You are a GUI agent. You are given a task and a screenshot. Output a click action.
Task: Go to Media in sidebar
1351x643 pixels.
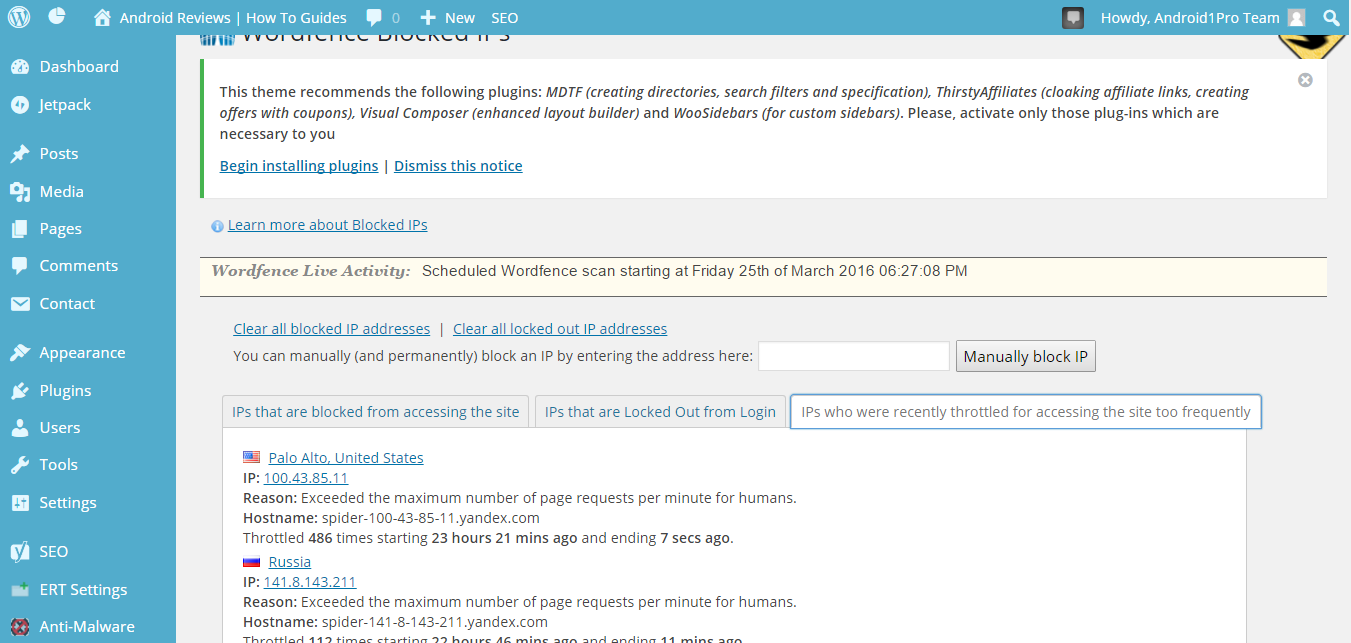tap(62, 192)
